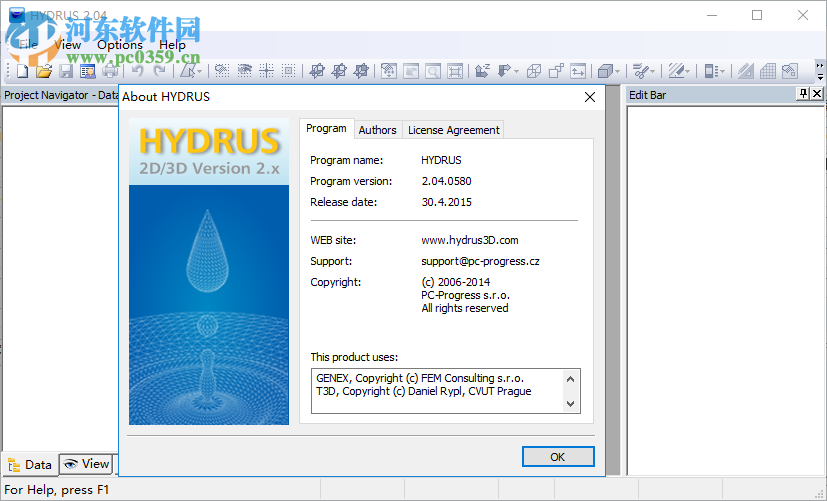
Task: Click the pan/move view icon
Action: click(389, 71)
